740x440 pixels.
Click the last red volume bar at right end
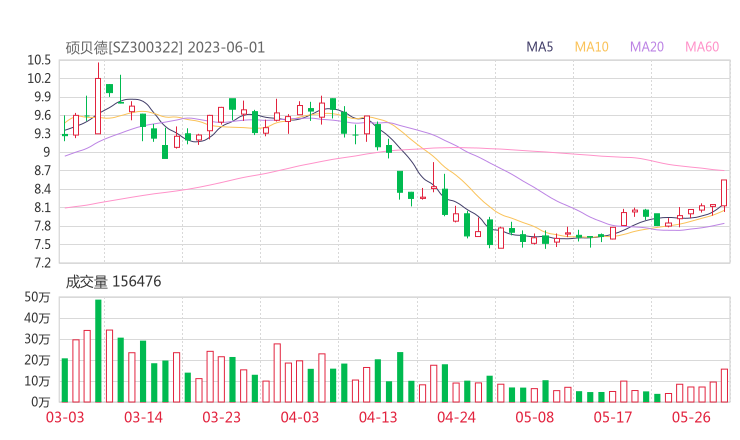tap(724, 385)
